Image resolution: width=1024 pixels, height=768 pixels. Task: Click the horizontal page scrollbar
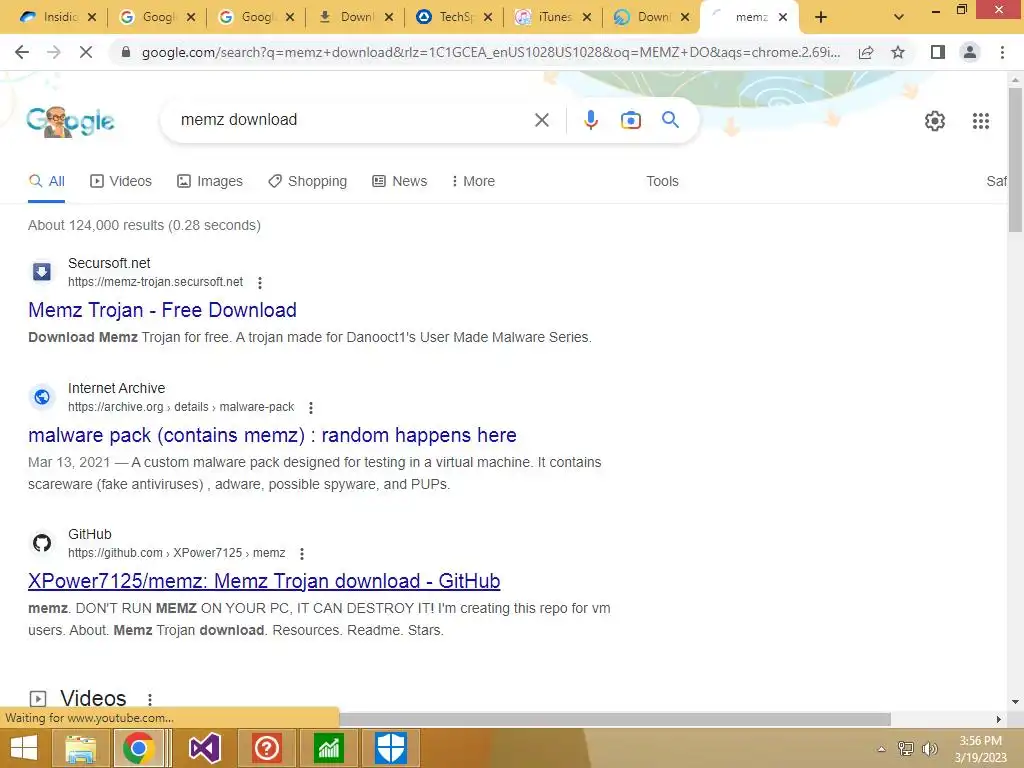pyautogui.click(x=615, y=719)
